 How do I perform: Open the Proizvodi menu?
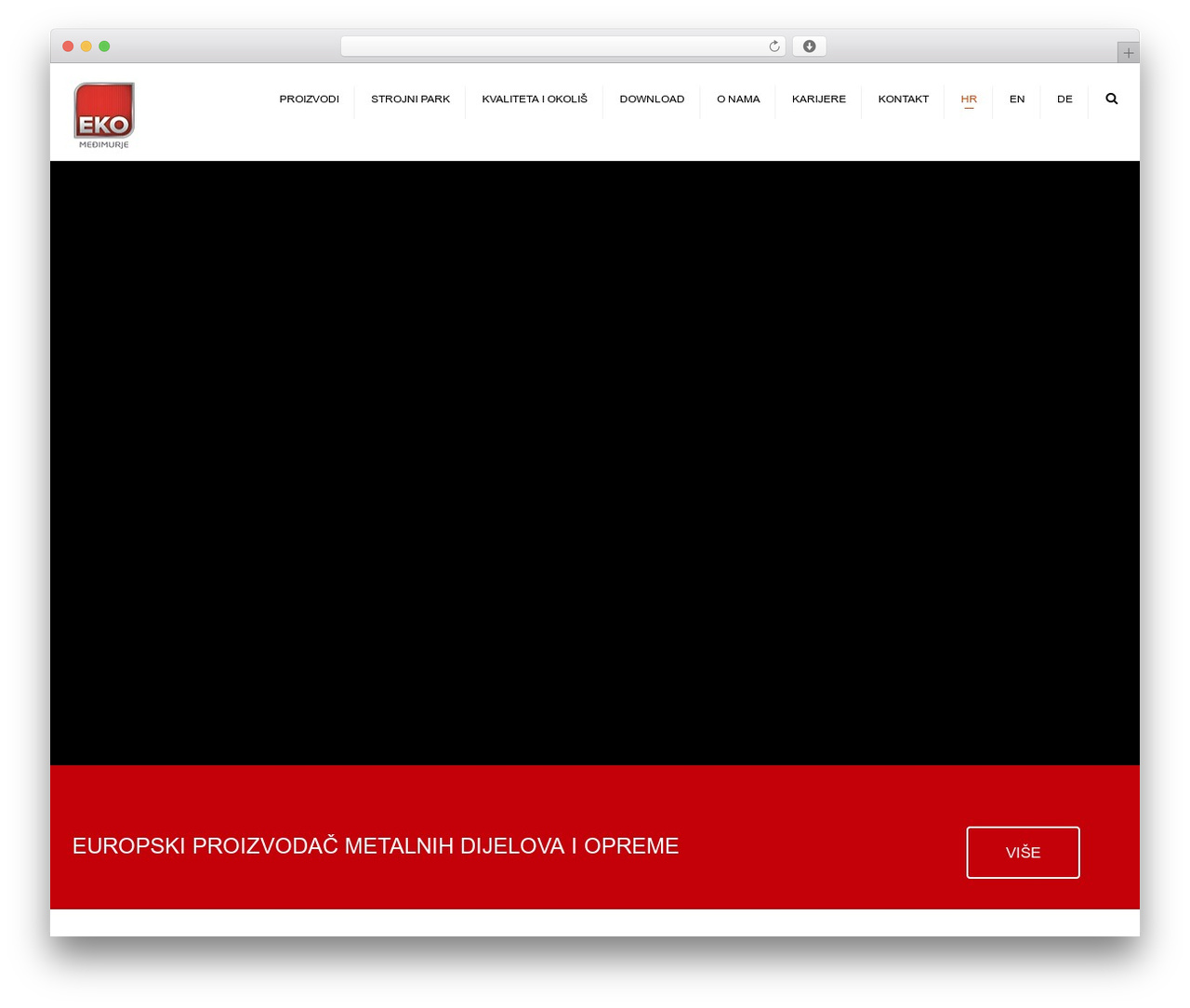coord(310,99)
